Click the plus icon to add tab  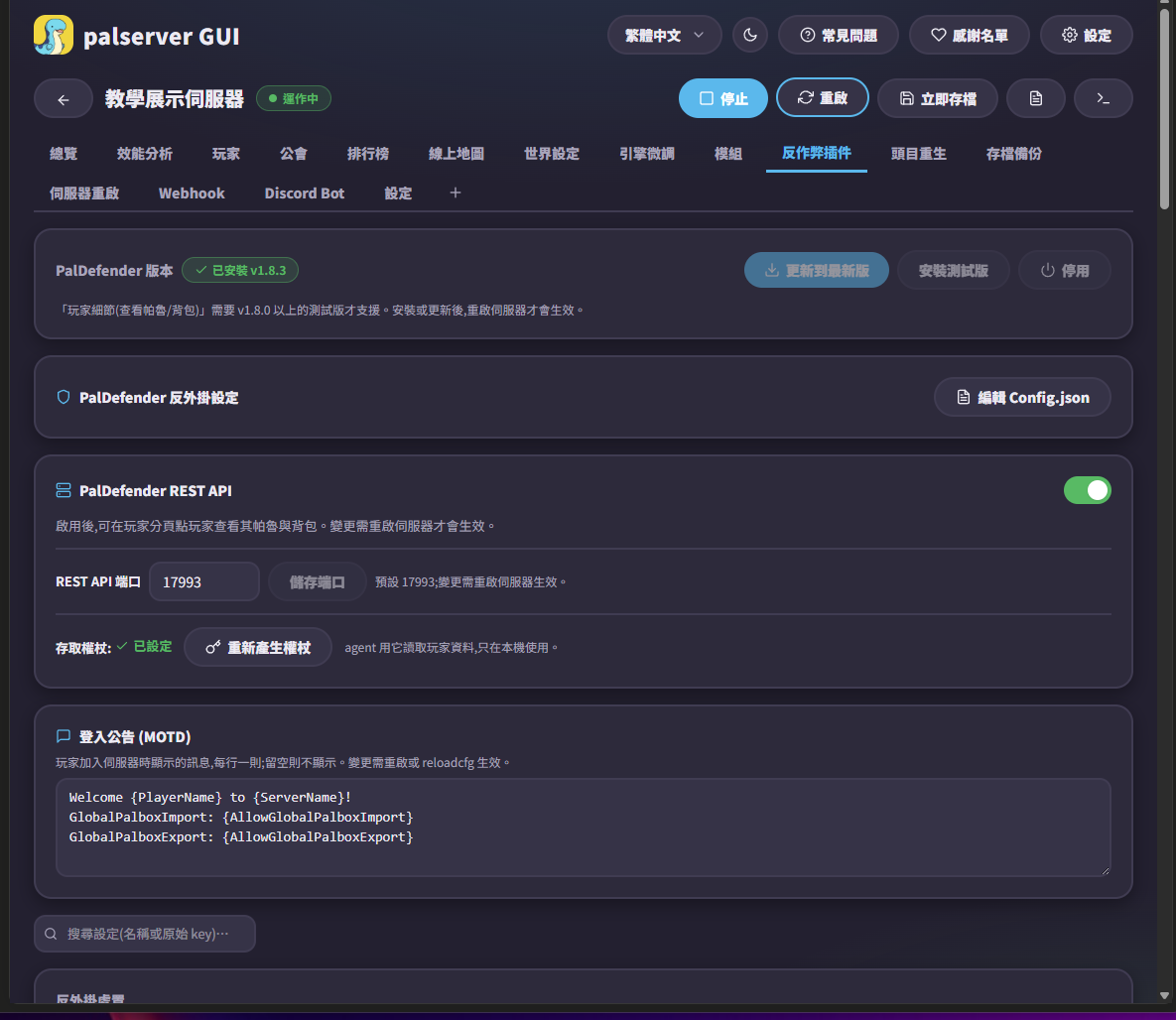tap(456, 192)
